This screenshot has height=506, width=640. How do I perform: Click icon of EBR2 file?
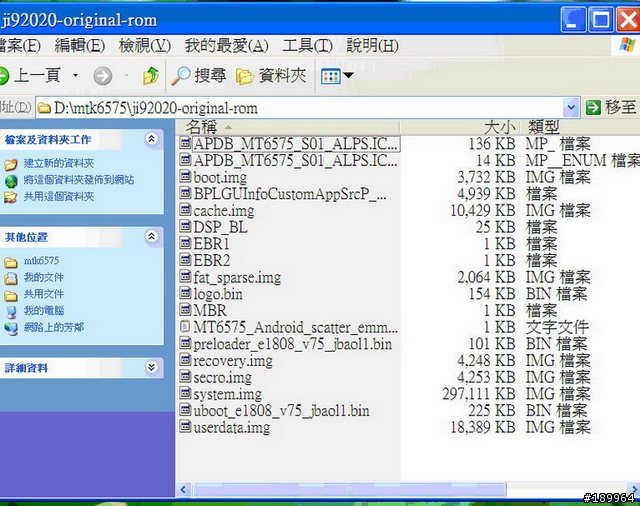(x=185, y=260)
